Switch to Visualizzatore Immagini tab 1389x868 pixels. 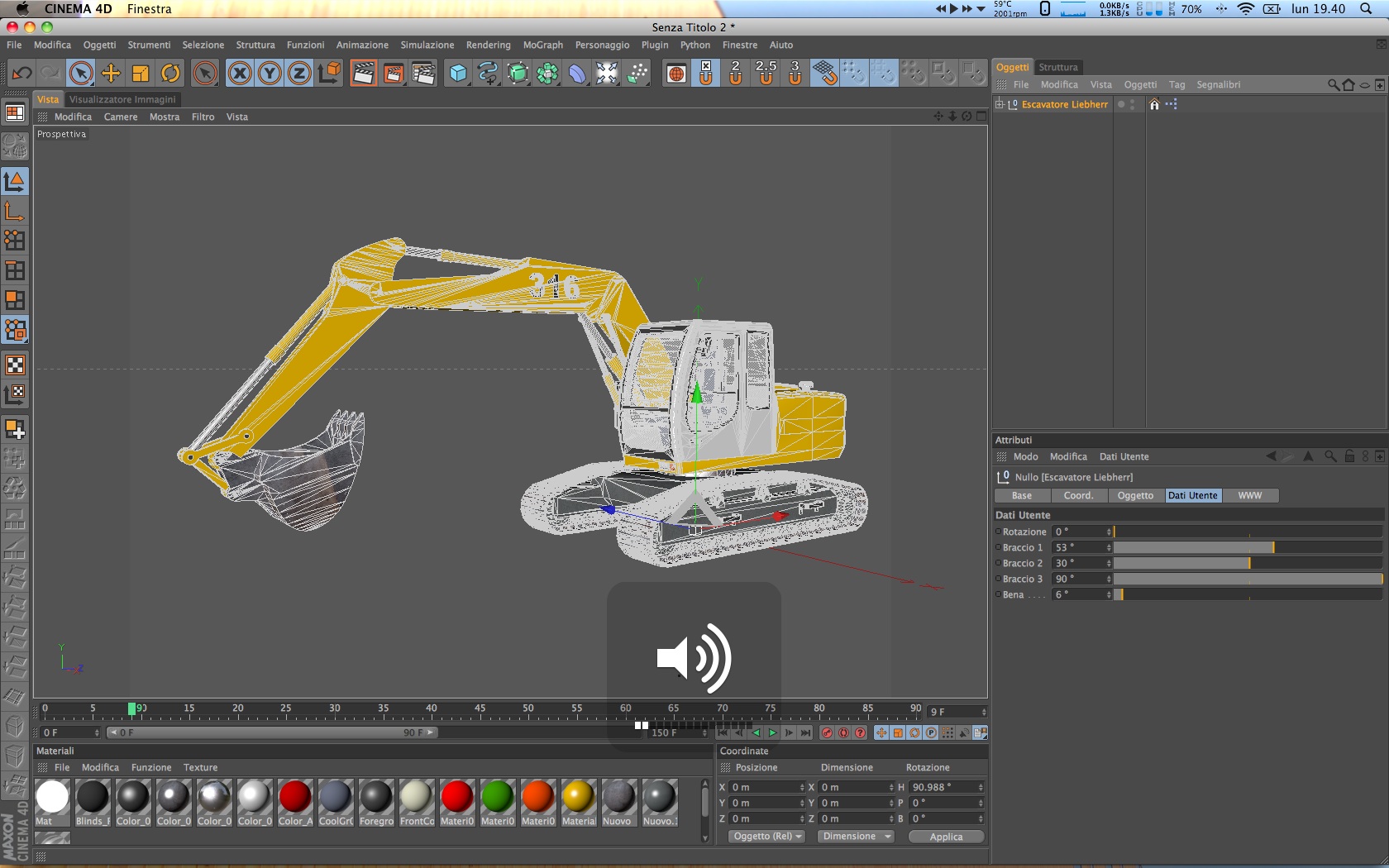[x=122, y=99]
